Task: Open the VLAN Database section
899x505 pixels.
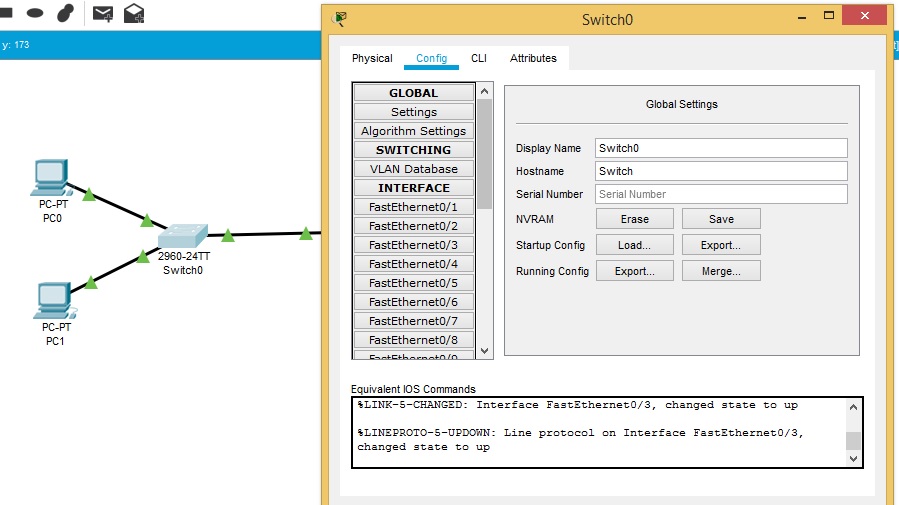Action: tap(413, 169)
